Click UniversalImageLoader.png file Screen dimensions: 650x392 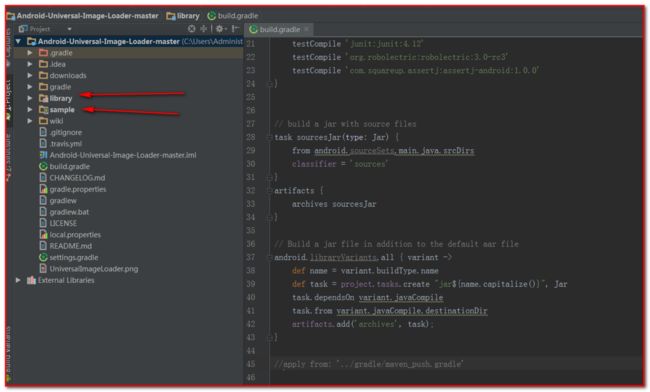tap(93, 269)
